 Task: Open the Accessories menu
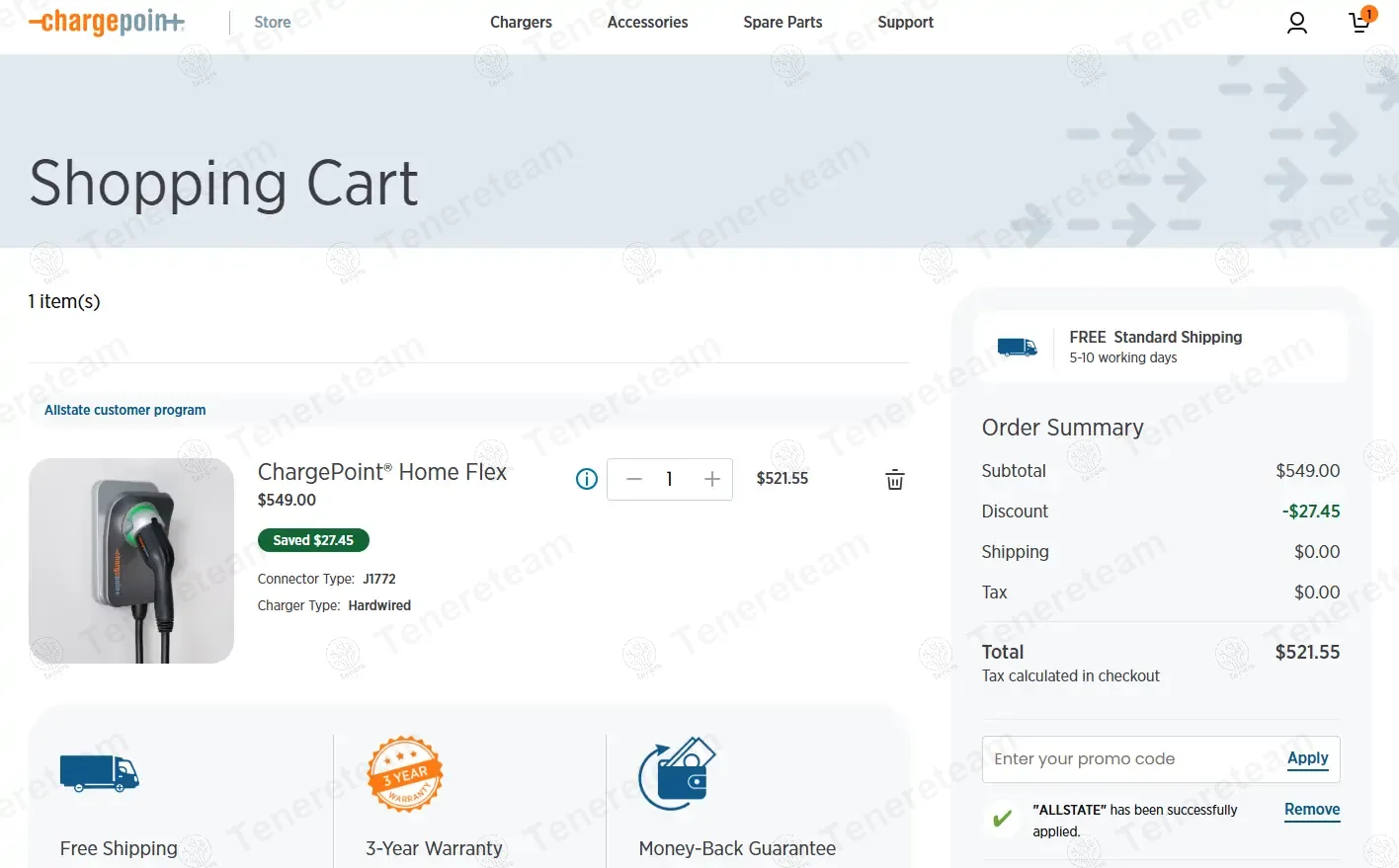[x=647, y=22]
